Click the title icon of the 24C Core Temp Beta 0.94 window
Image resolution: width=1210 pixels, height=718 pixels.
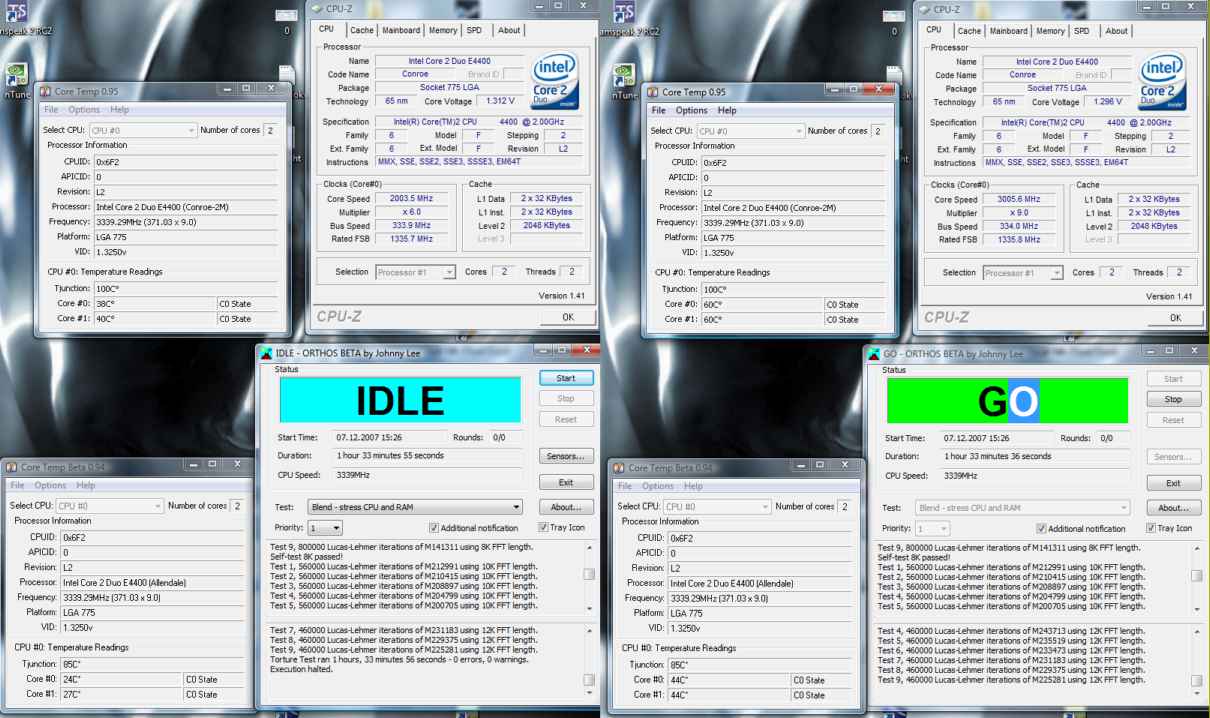[12, 467]
